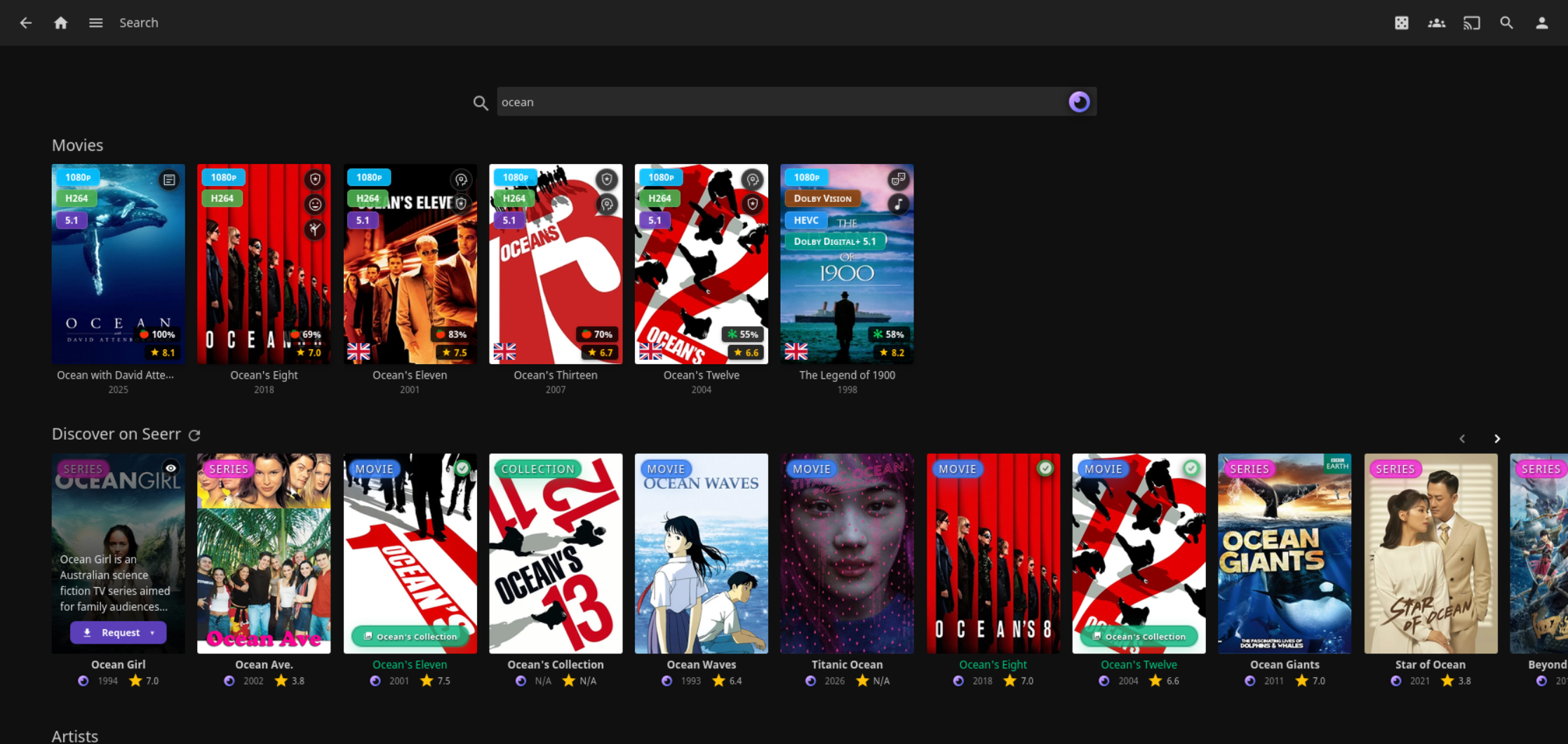Open the user profile icon
Image resolution: width=1568 pixels, height=744 pixels.
[x=1542, y=23]
